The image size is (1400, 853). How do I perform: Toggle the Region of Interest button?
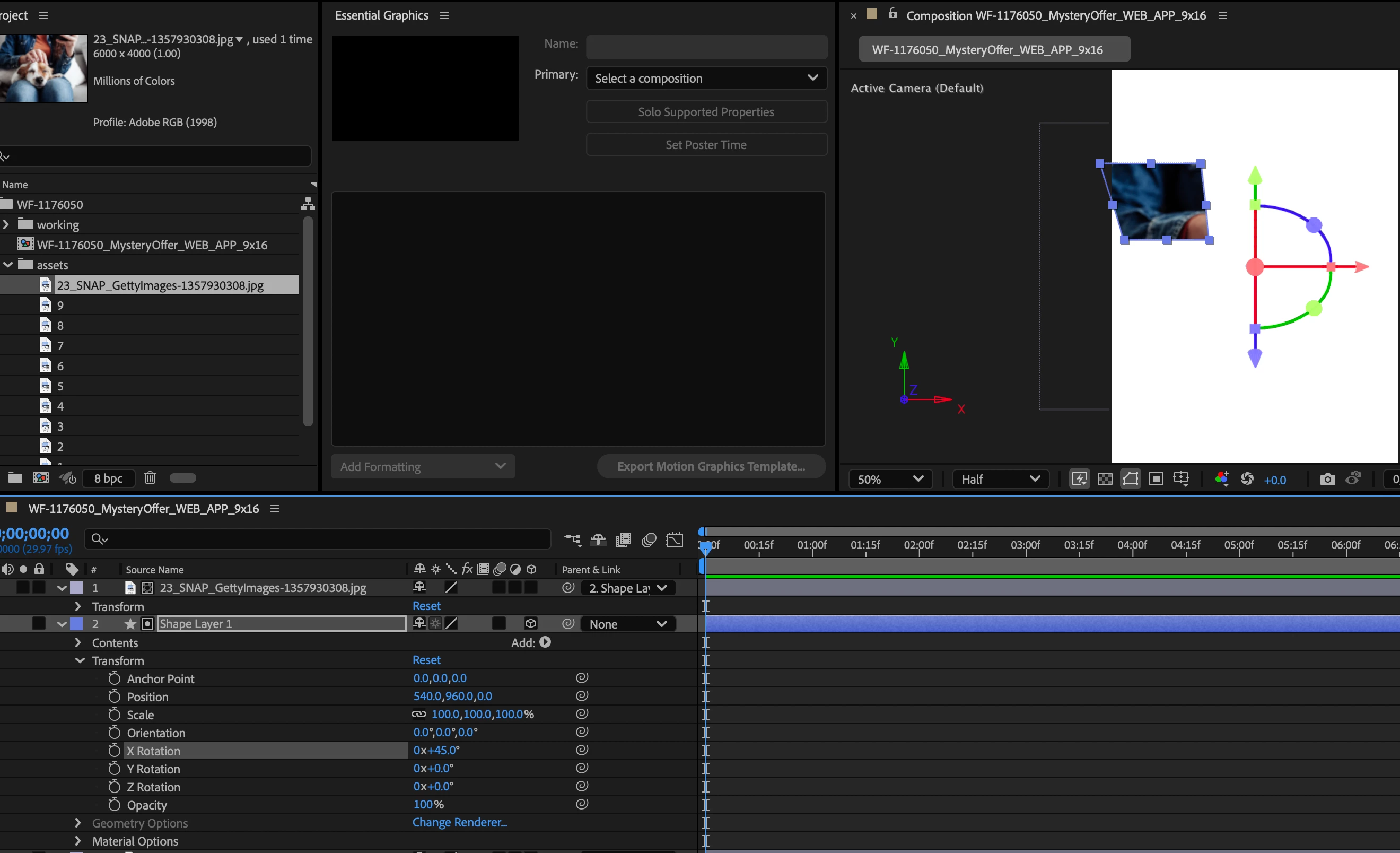coord(1156,479)
